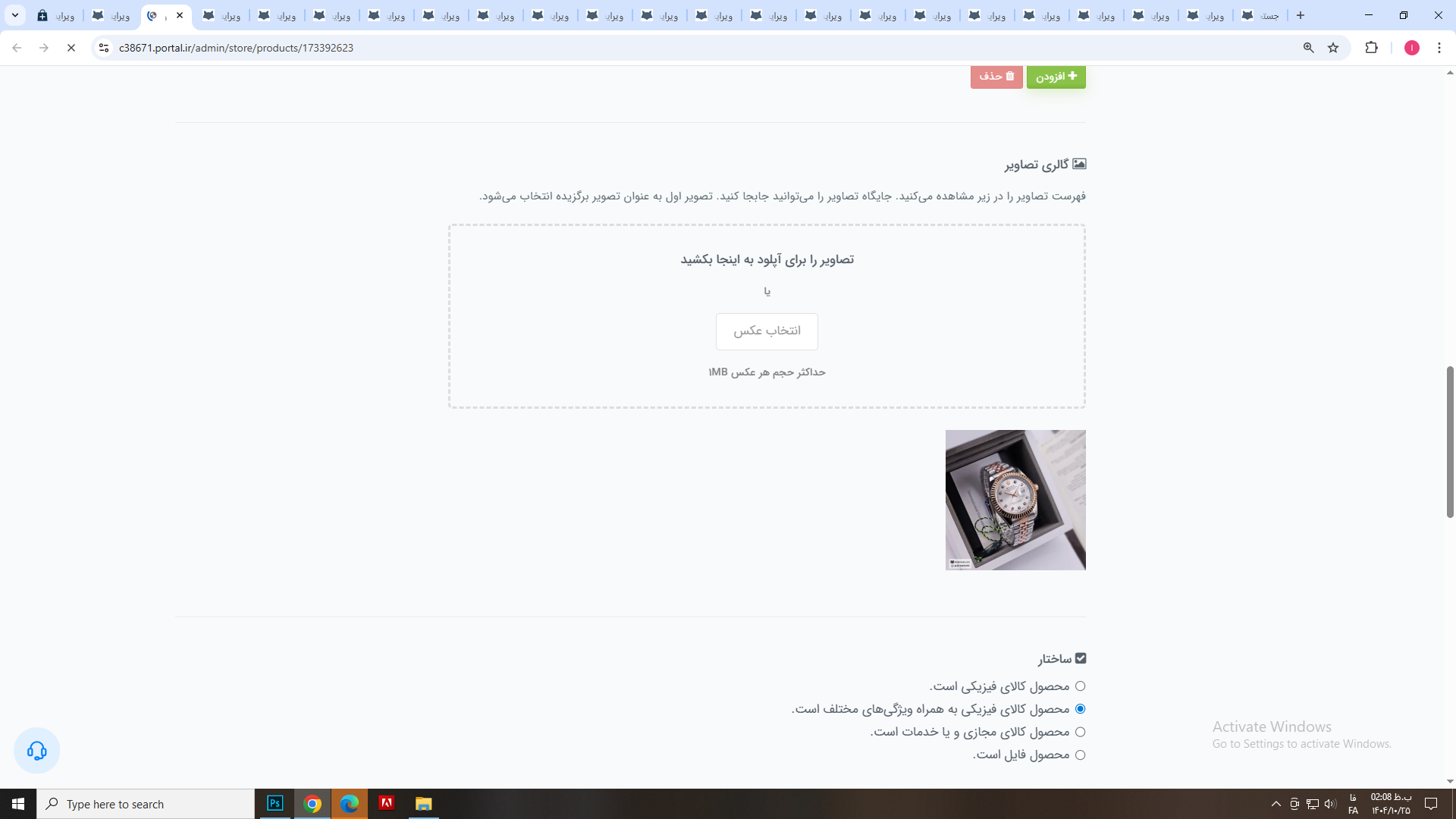
Task: Stop page loading with X button
Action: coord(71,48)
